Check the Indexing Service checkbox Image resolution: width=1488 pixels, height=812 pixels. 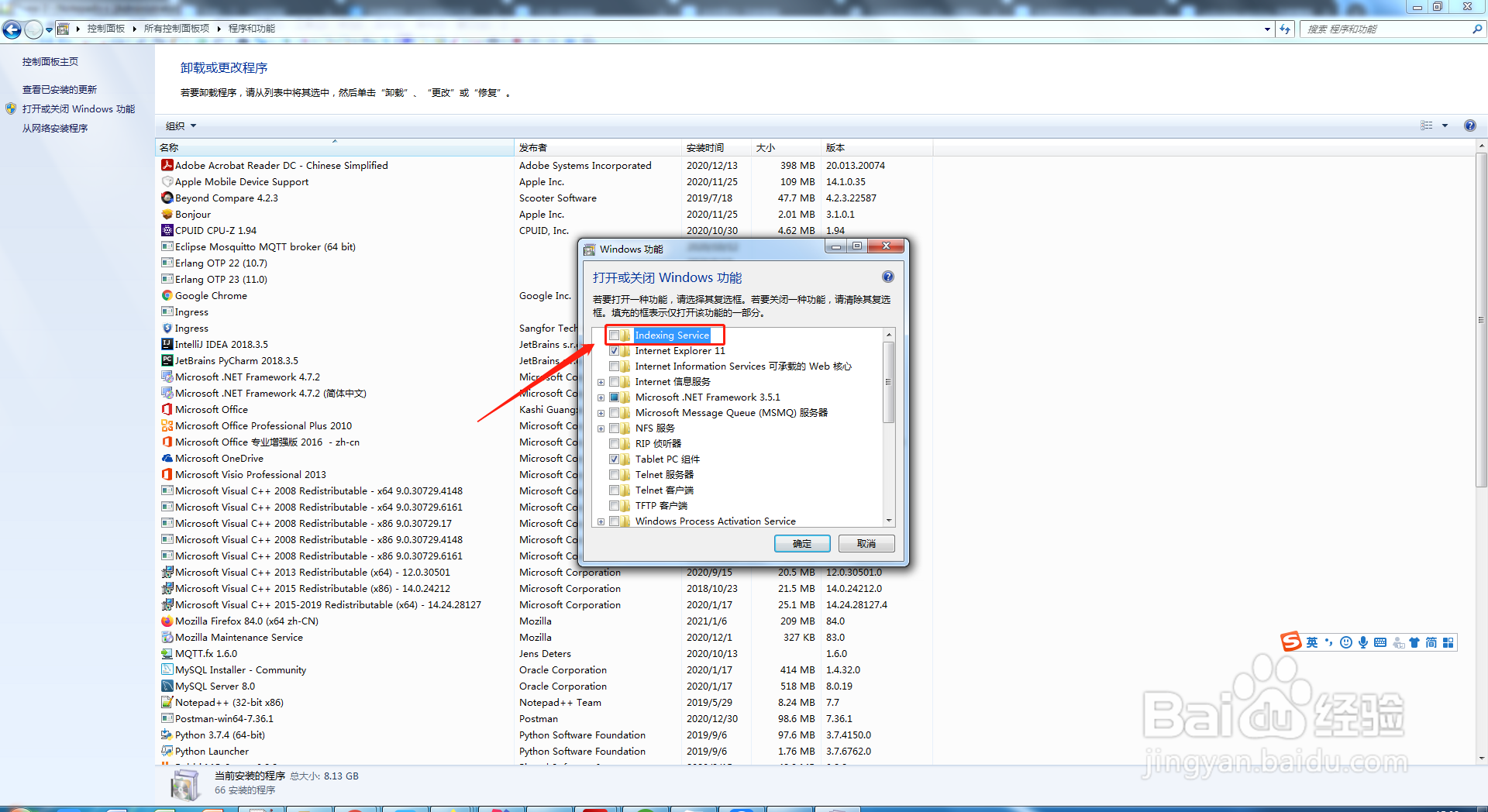[614, 335]
